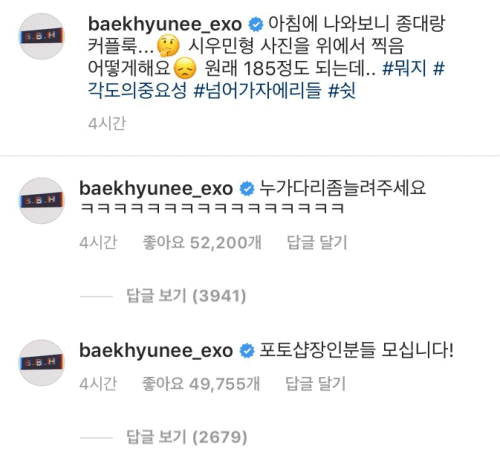Image resolution: width=500 pixels, height=458 pixels.
Task: Click the sad face emoji in the caption
Action: [185, 68]
